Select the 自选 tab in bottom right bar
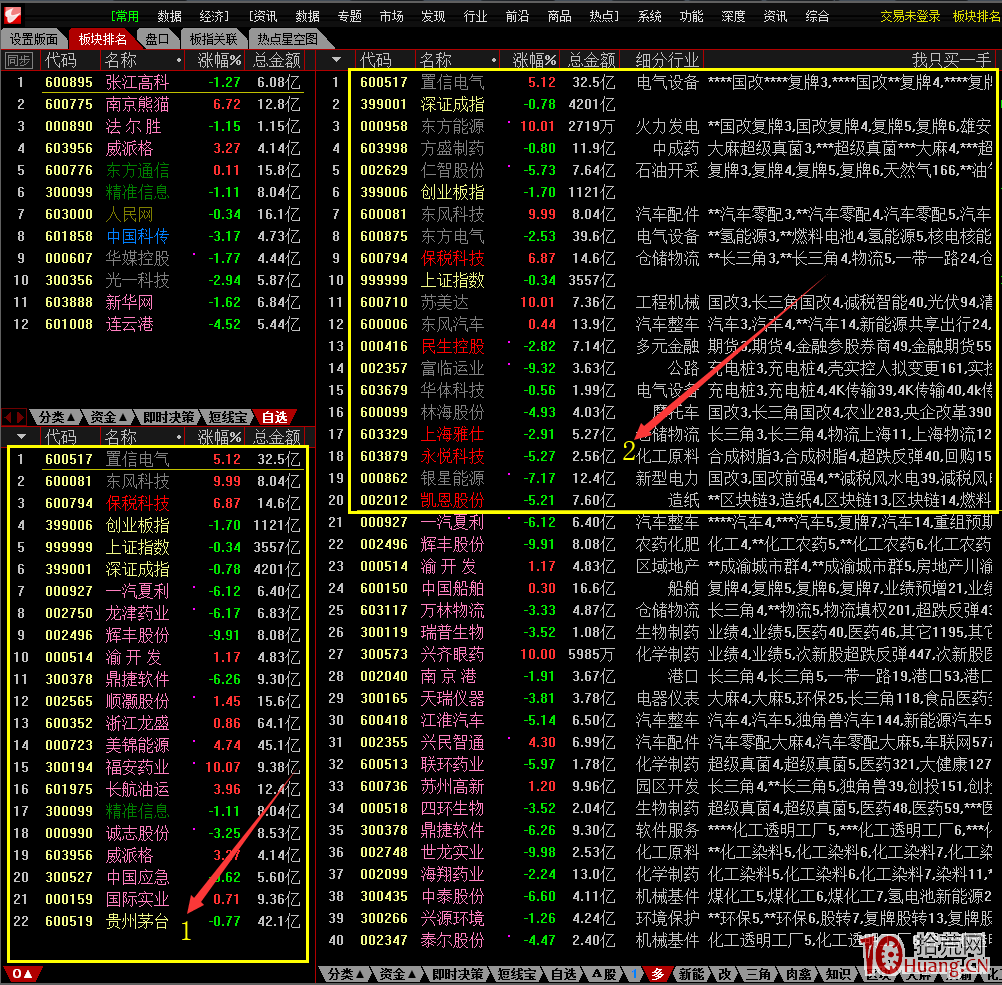Viewport: 1002px width, 985px height. [x=564, y=974]
